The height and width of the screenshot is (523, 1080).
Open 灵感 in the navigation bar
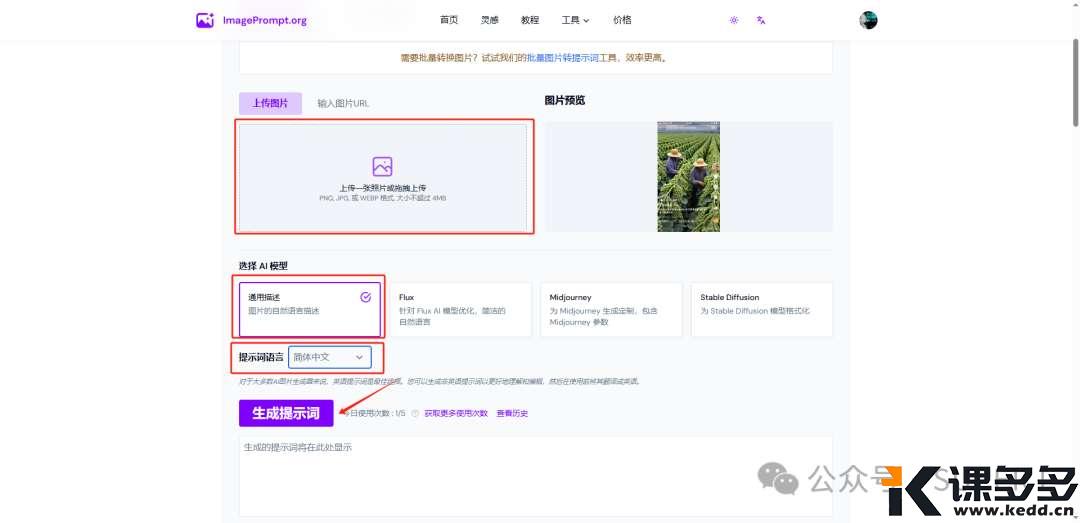[490, 20]
